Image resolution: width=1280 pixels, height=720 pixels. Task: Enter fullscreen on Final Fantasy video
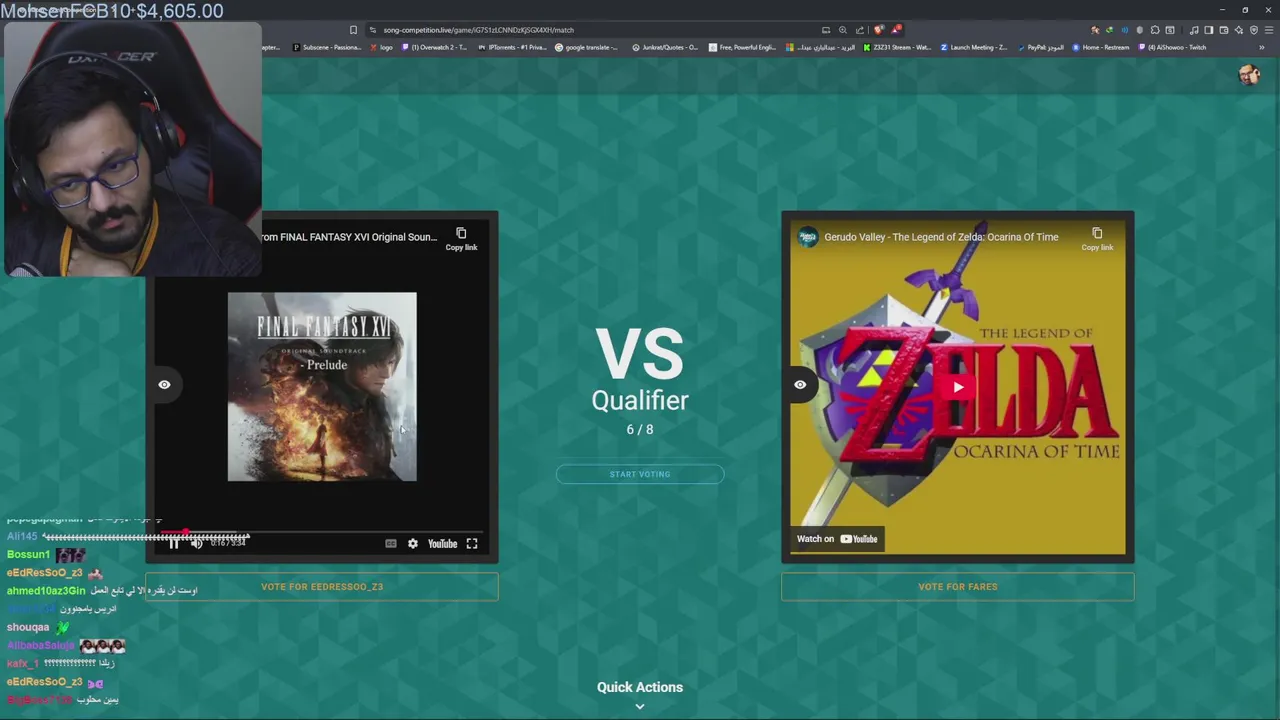[x=472, y=544]
